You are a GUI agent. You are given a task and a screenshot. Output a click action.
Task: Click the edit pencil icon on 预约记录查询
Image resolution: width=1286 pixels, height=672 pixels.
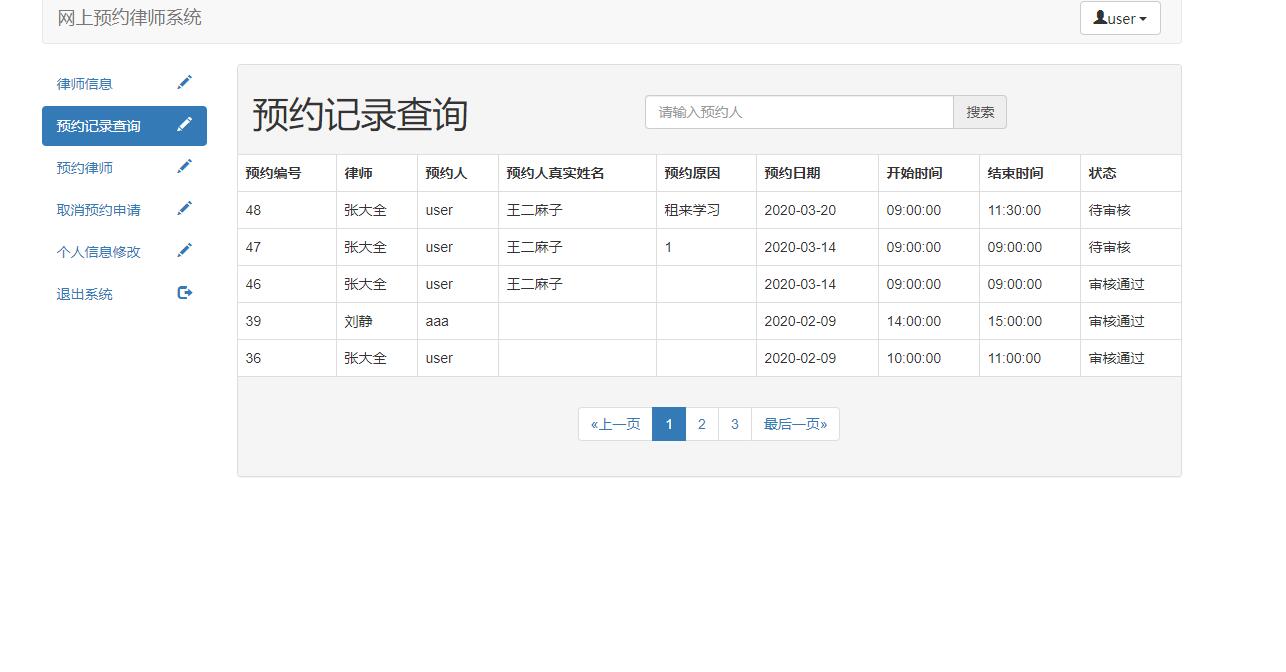click(x=184, y=125)
